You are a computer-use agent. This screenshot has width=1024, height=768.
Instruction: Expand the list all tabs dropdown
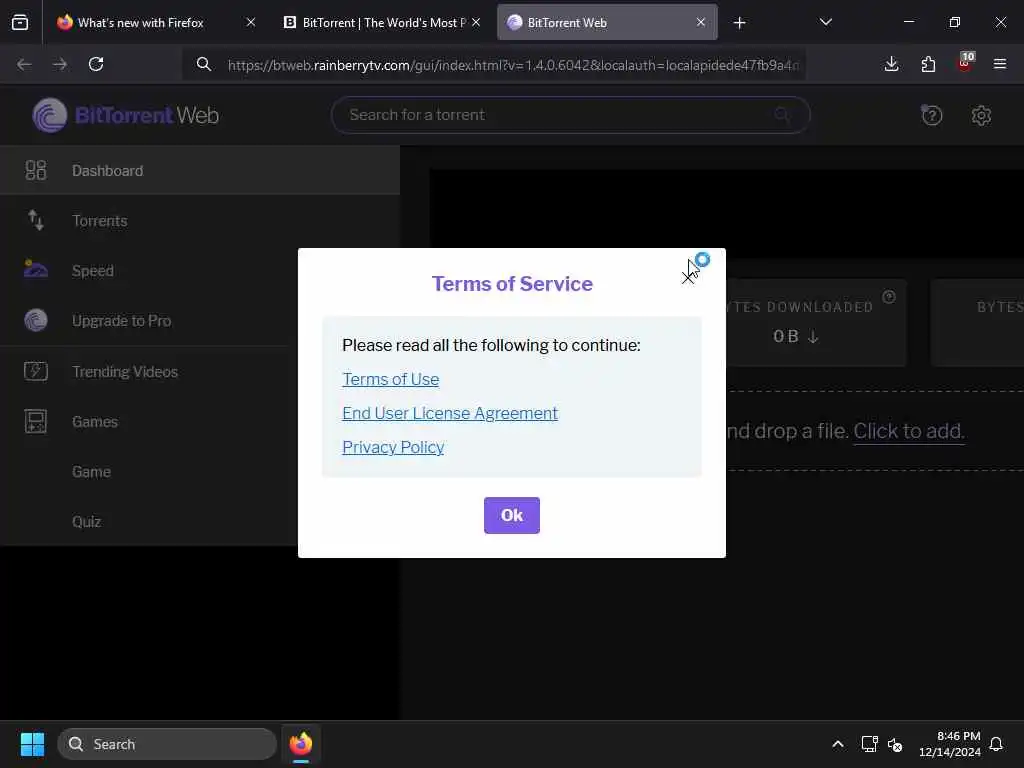point(825,22)
